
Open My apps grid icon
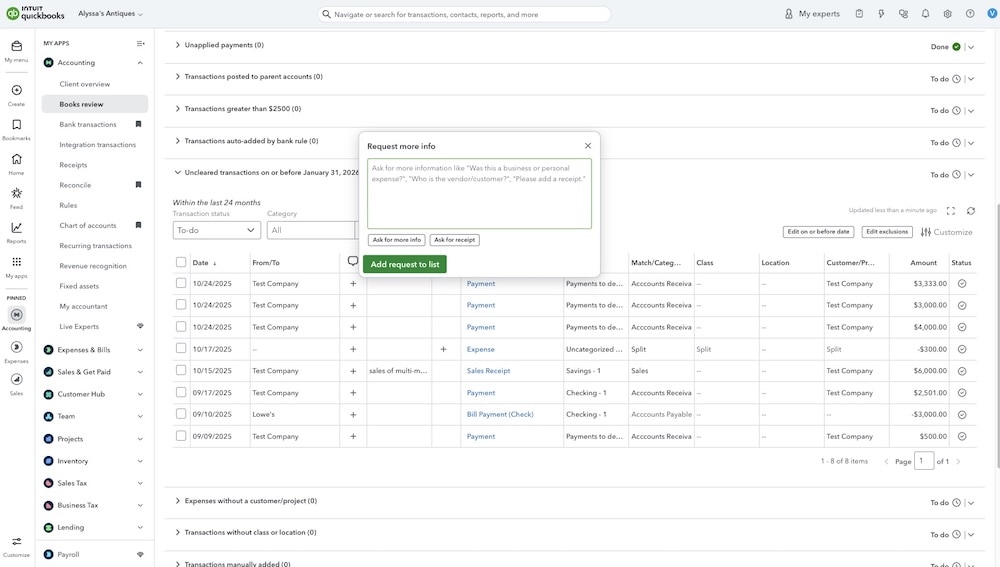click(x=17, y=261)
